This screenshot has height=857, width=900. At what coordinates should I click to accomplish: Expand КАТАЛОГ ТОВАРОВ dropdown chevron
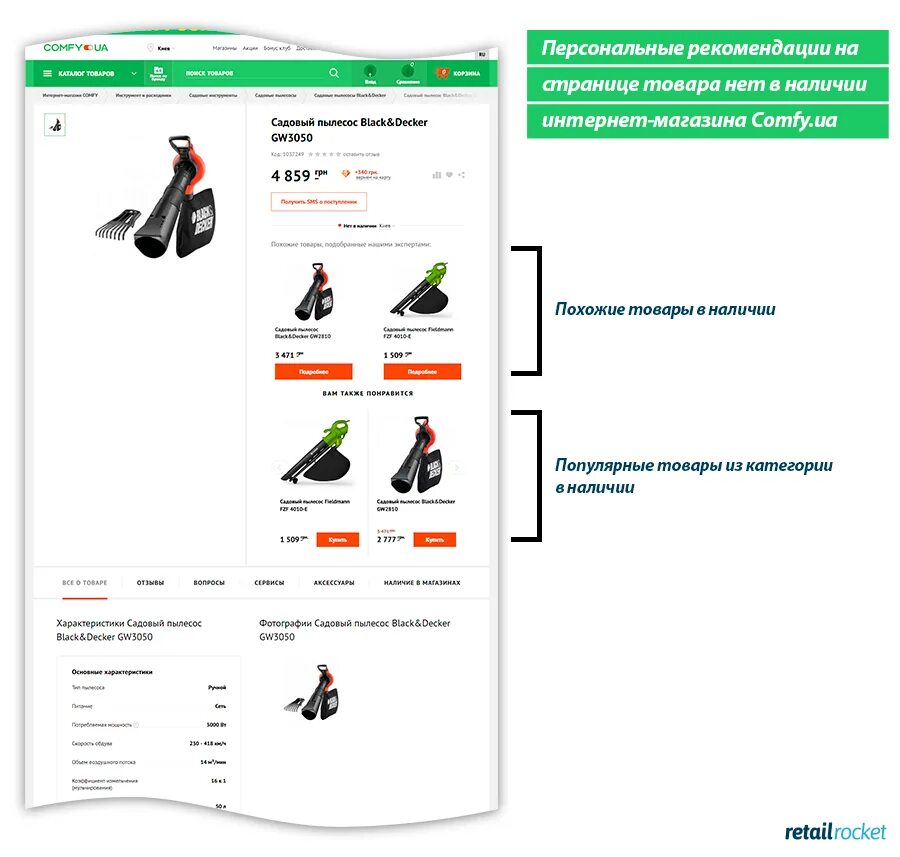point(134,73)
